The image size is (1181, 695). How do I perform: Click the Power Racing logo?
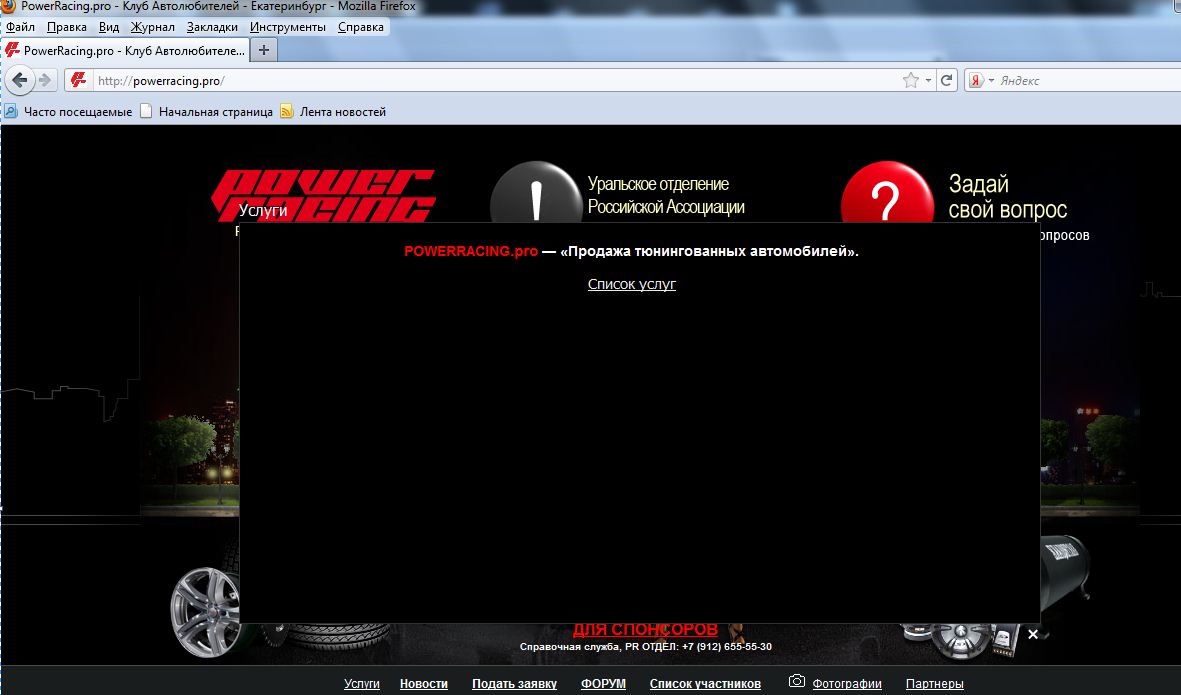tap(324, 195)
